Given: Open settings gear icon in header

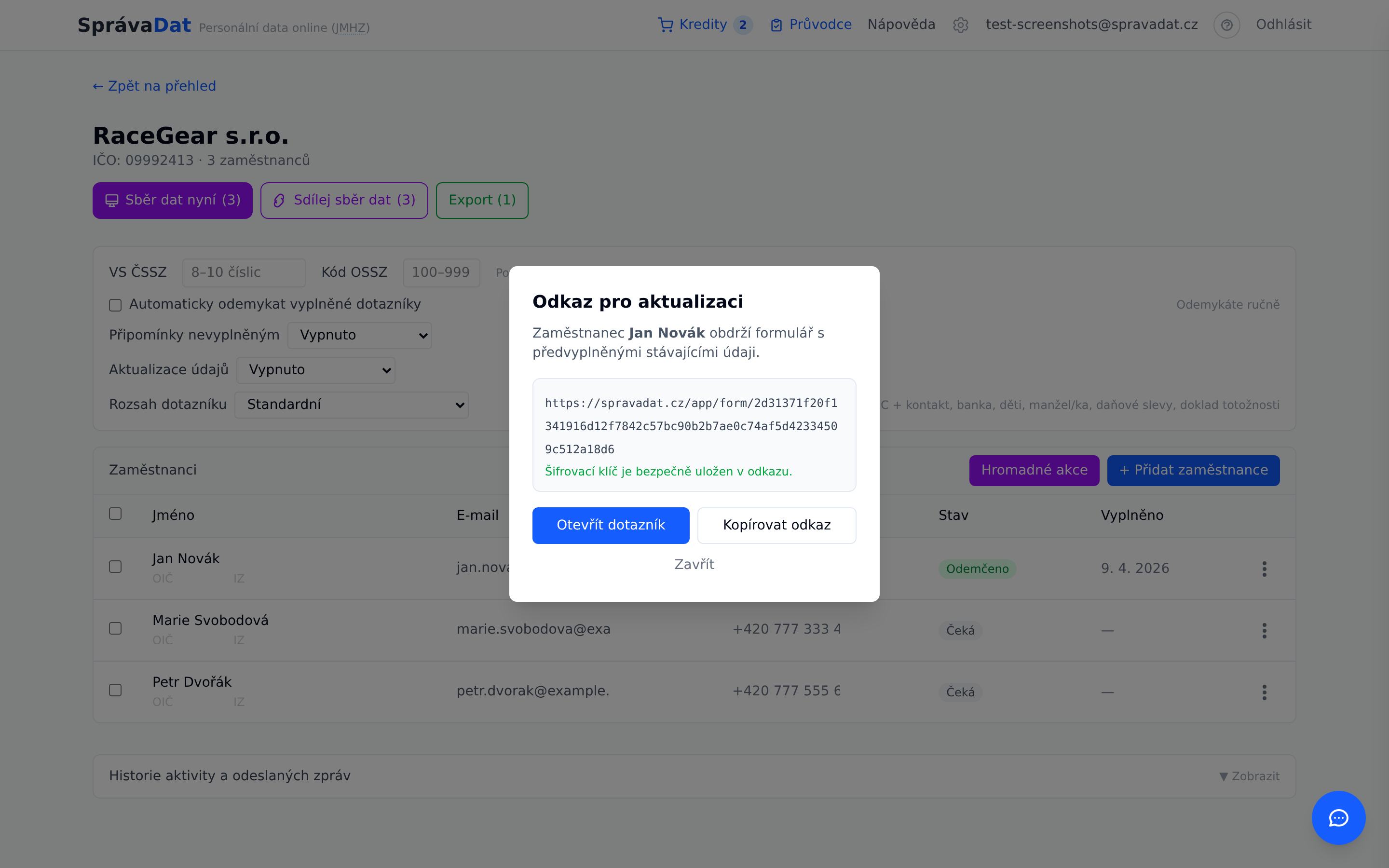Looking at the screenshot, I should (x=960, y=25).
